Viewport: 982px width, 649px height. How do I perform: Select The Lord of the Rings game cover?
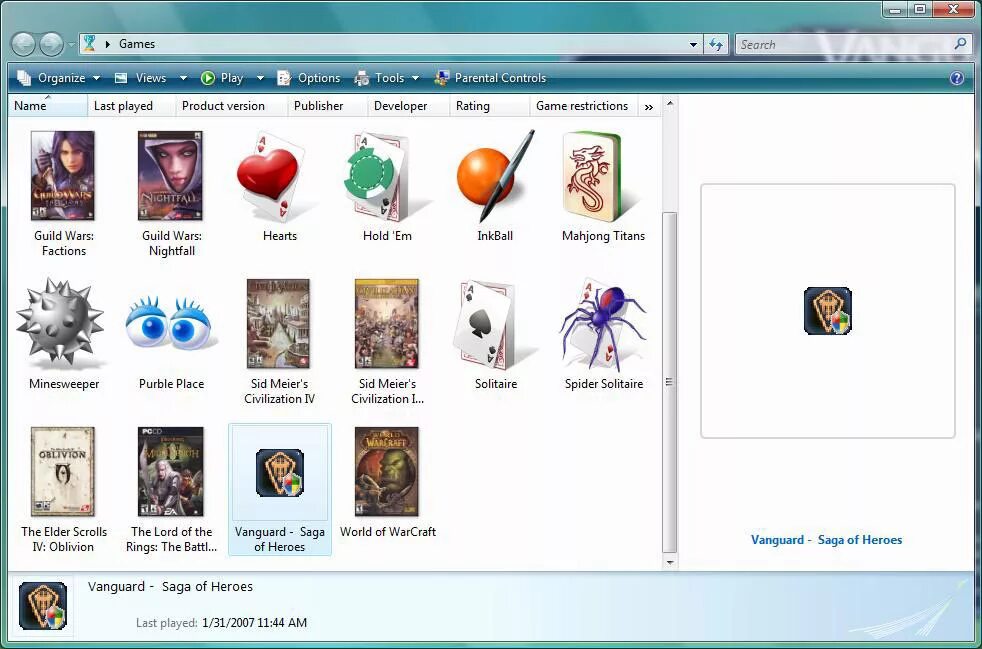coord(170,472)
